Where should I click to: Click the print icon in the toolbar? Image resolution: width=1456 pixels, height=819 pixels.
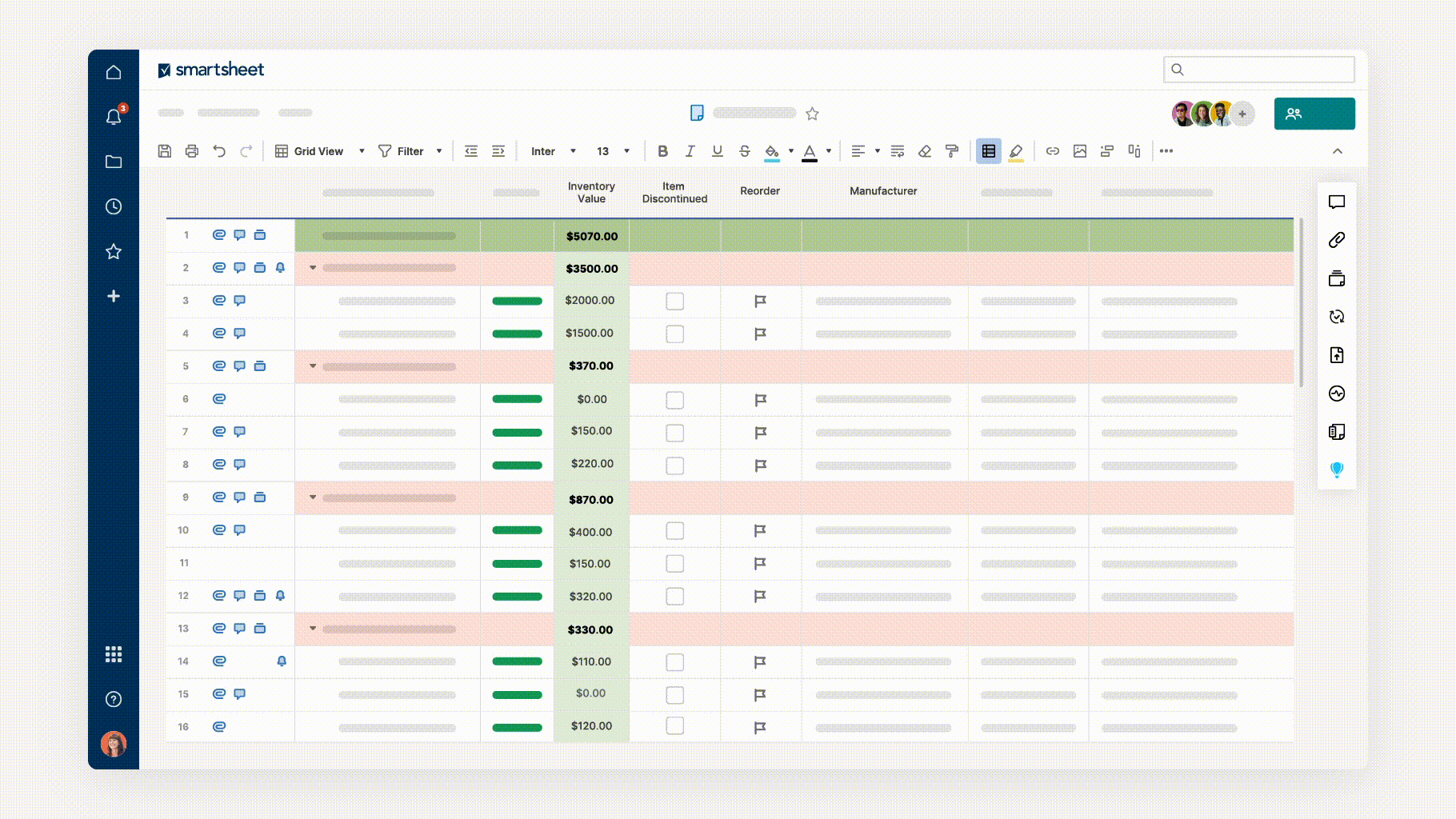click(191, 150)
